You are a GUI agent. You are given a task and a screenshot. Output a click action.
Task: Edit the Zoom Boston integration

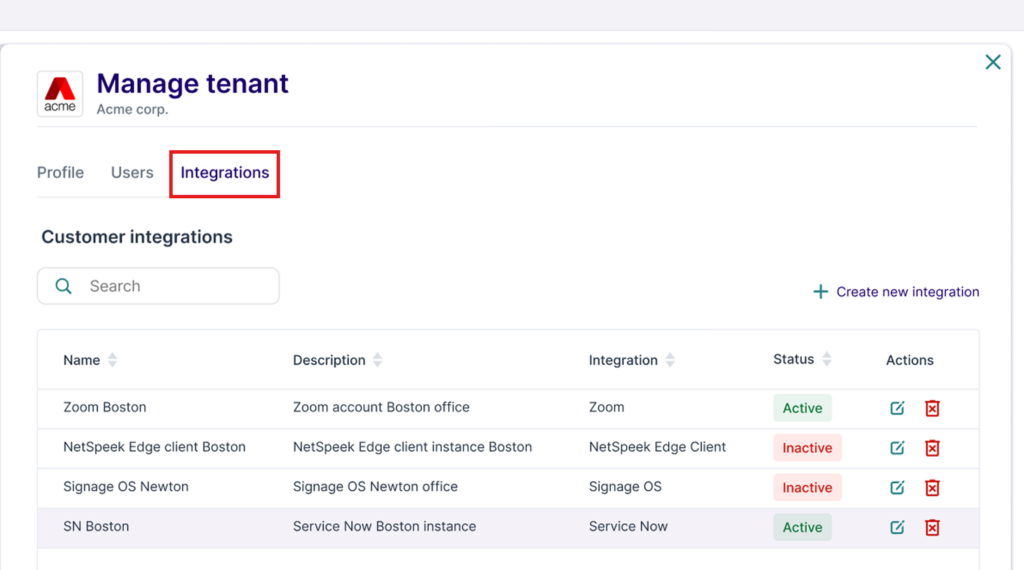click(x=897, y=408)
